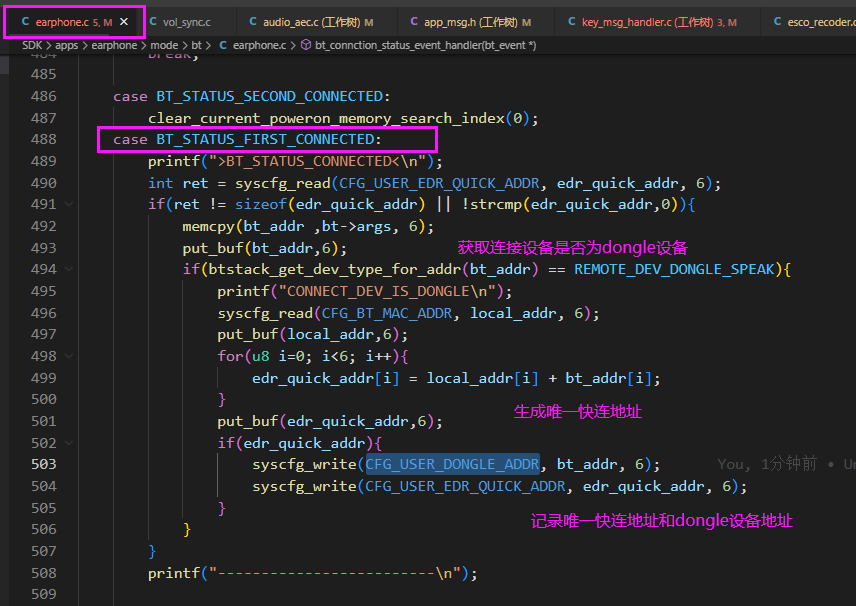Click CFG_BT_MAC_ADDR on line 496
The height and width of the screenshot is (606, 856).
[x=387, y=313]
